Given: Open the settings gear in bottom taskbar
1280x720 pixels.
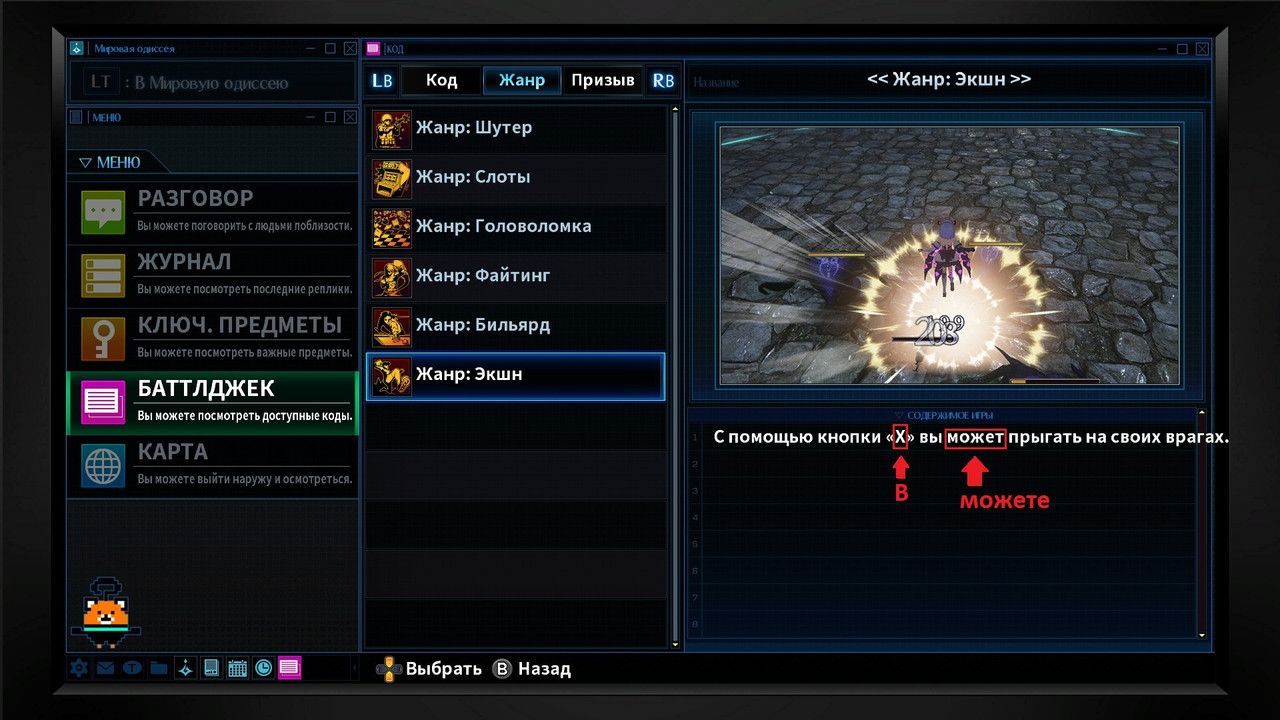Looking at the screenshot, I should (79, 668).
